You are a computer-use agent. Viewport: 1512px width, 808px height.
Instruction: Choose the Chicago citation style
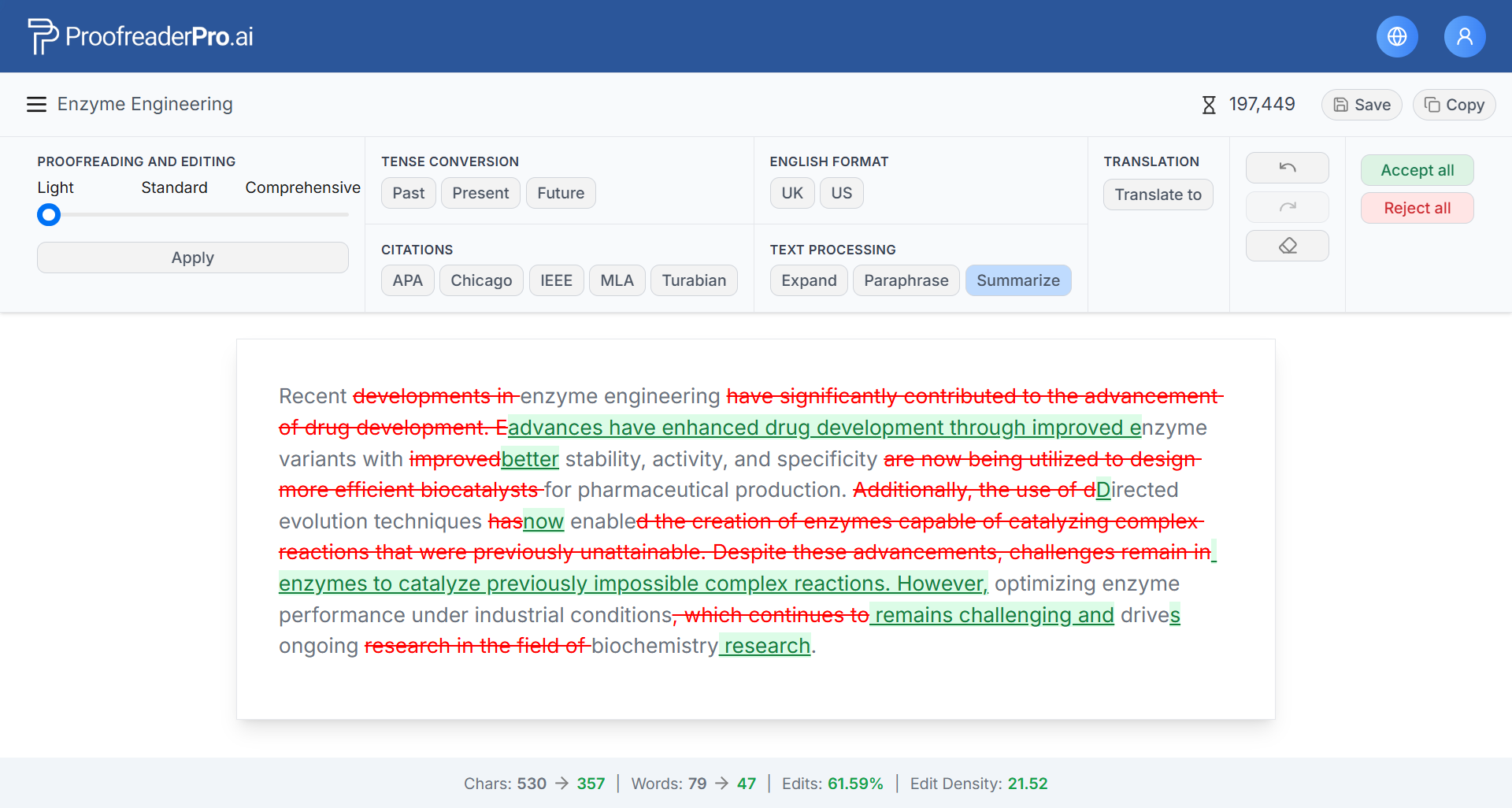click(481, 280)
